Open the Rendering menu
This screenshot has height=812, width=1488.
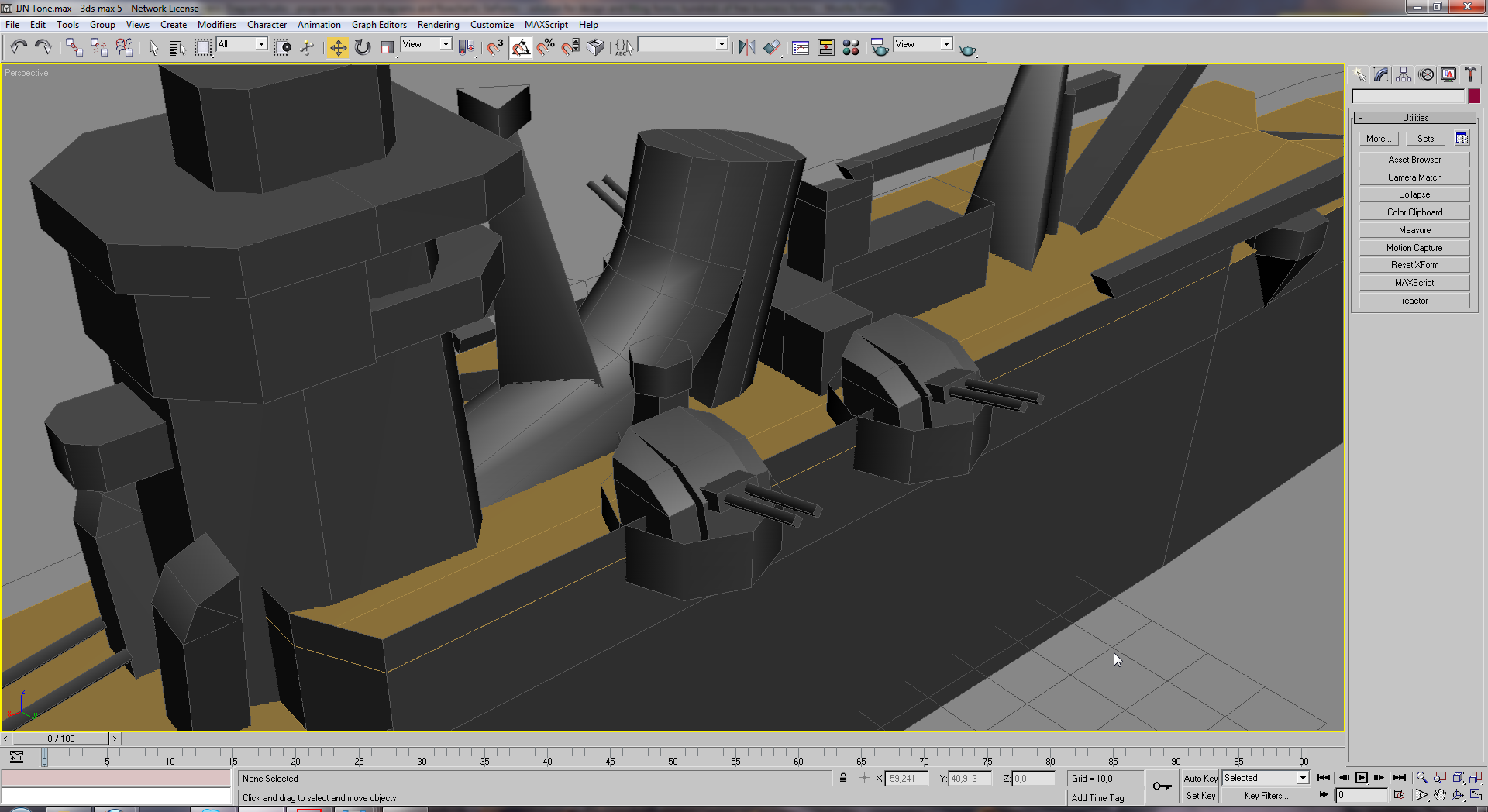click(438, 25)
